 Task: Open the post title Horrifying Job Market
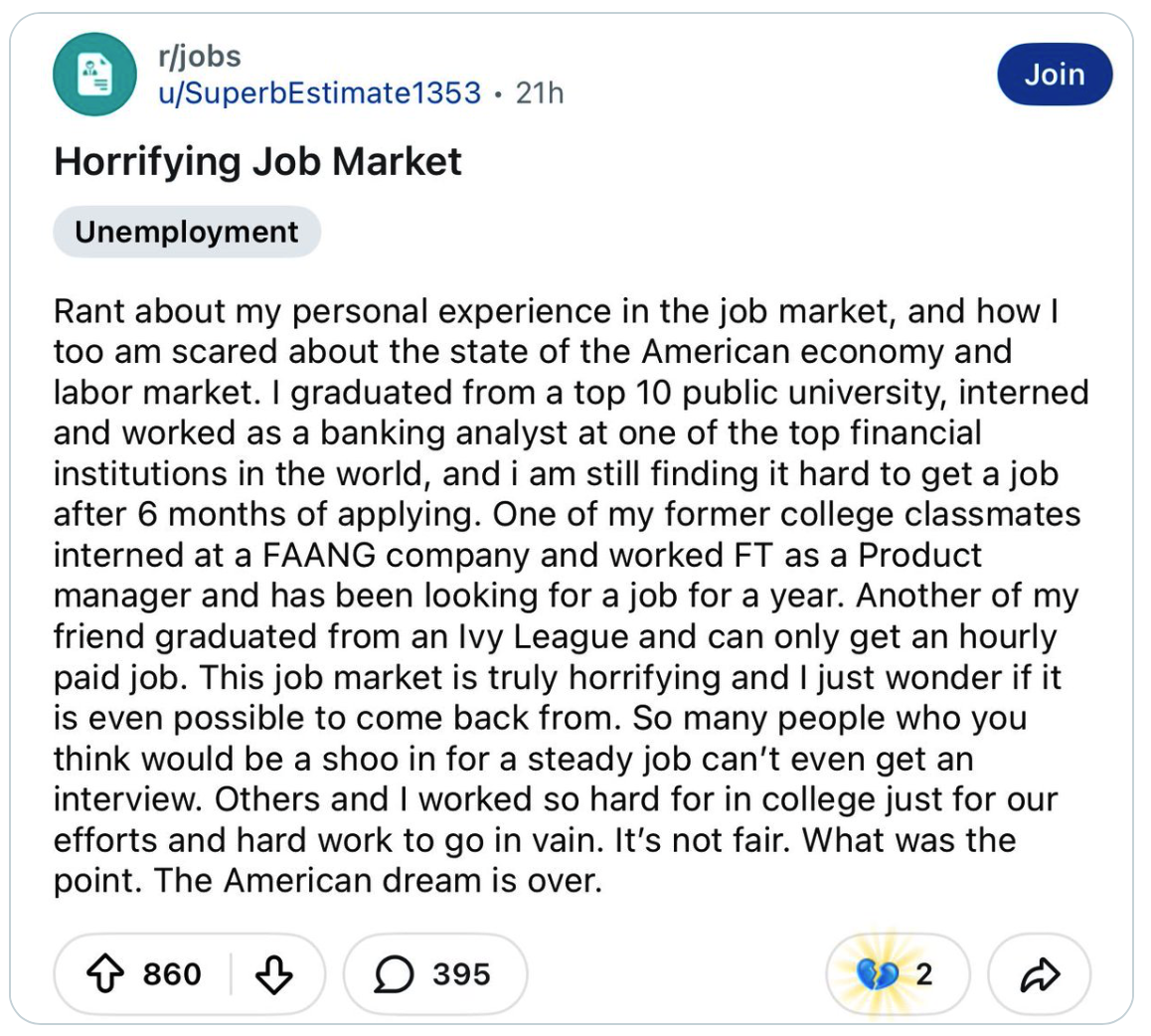click(x=257, y=161)
